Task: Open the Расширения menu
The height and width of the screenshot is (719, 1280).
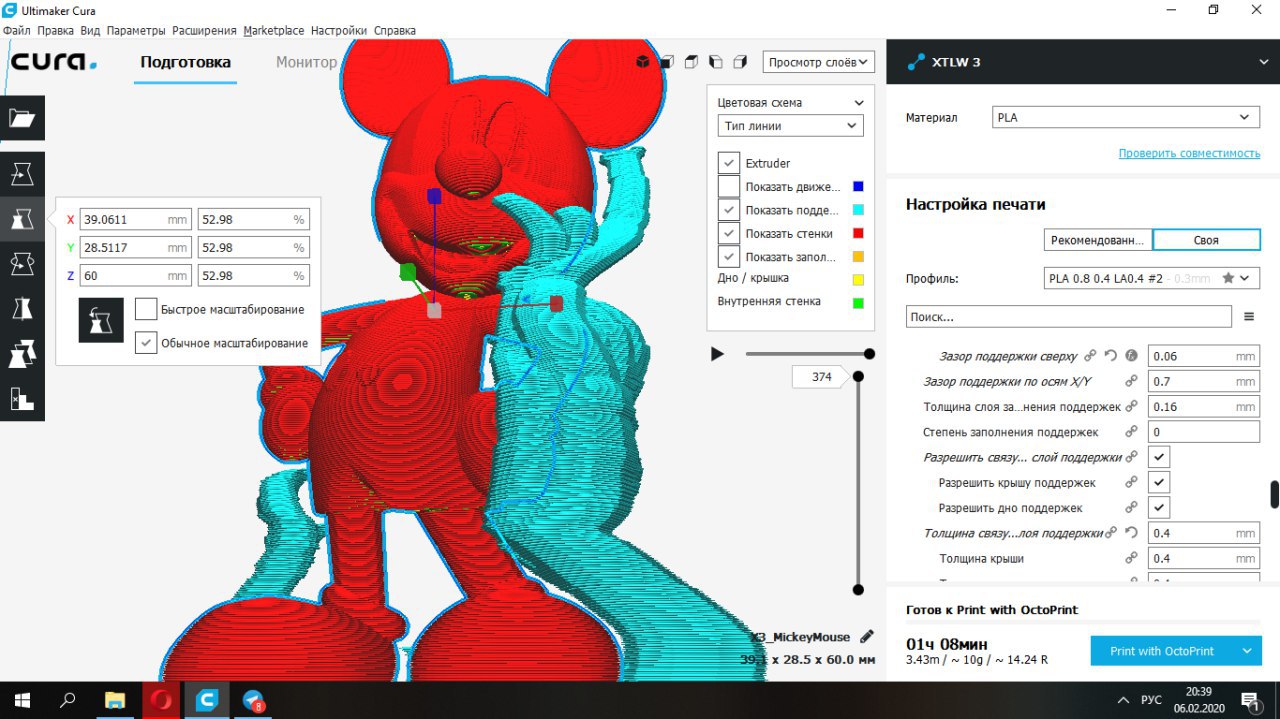Action: click(x=205, y=31)
